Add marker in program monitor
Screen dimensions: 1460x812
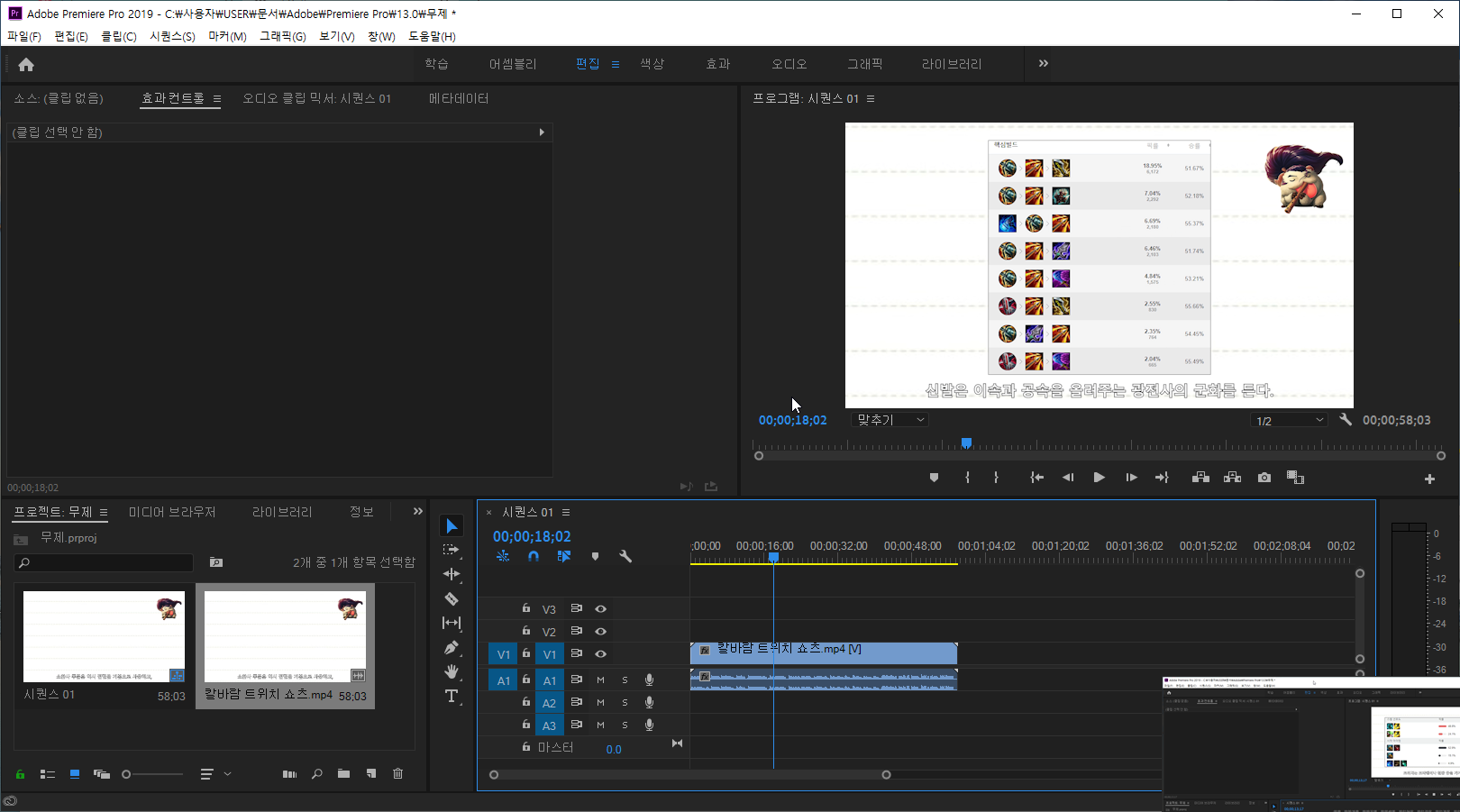[x=934, y=478]
